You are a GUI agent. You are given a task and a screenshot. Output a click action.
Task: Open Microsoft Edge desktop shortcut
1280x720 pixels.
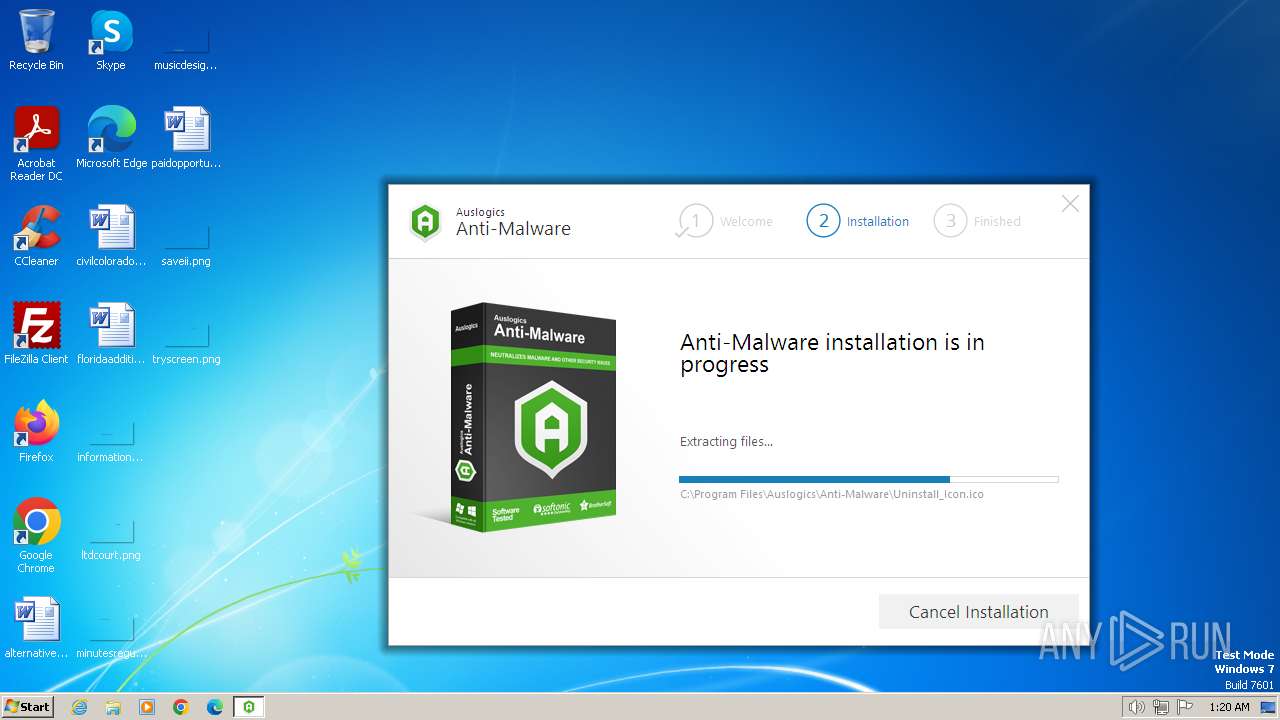[x=111, y=138]
